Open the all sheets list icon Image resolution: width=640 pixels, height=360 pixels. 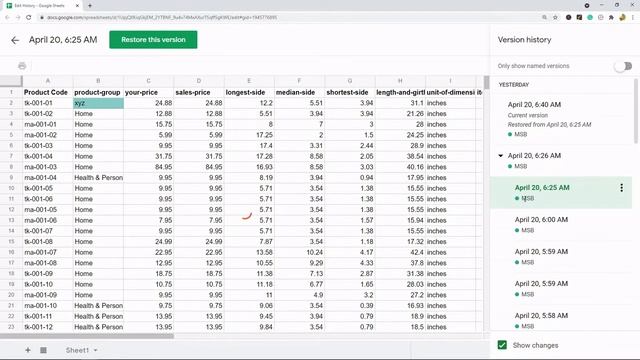tap(43, 350)
